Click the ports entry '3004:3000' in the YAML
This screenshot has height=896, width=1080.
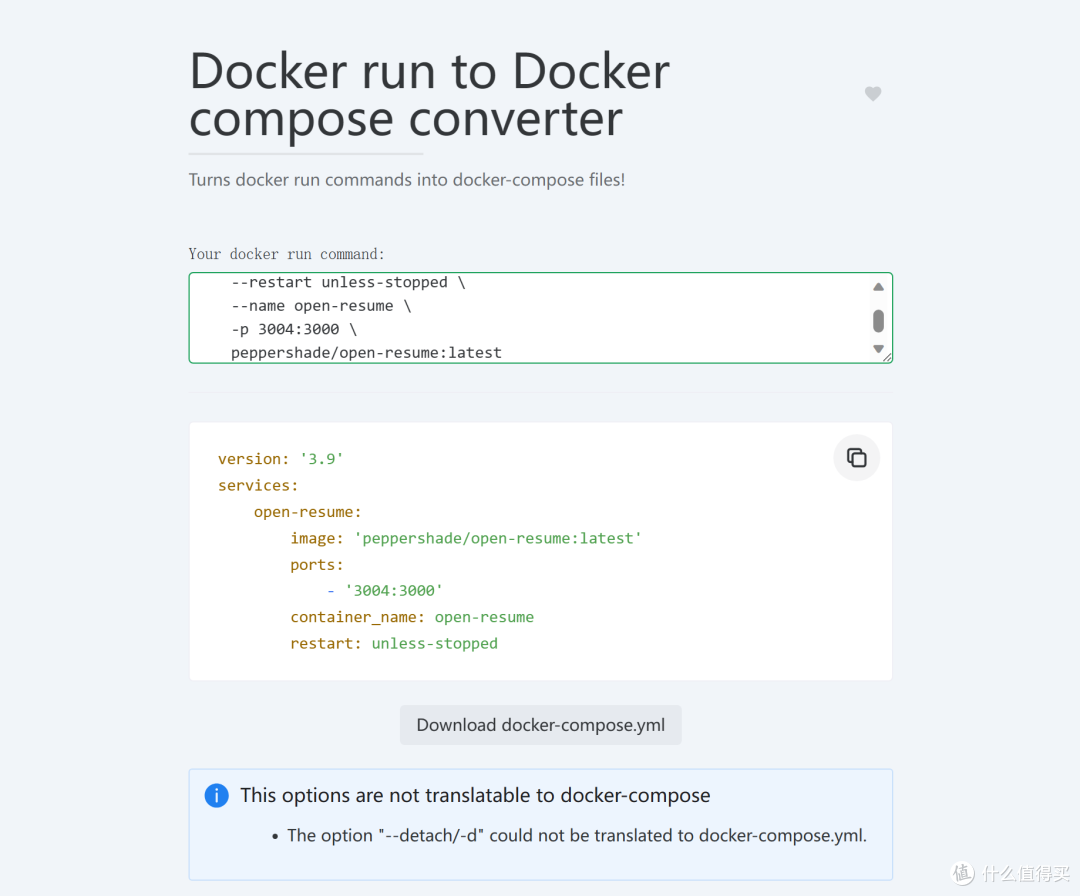[x=393, y=590]
